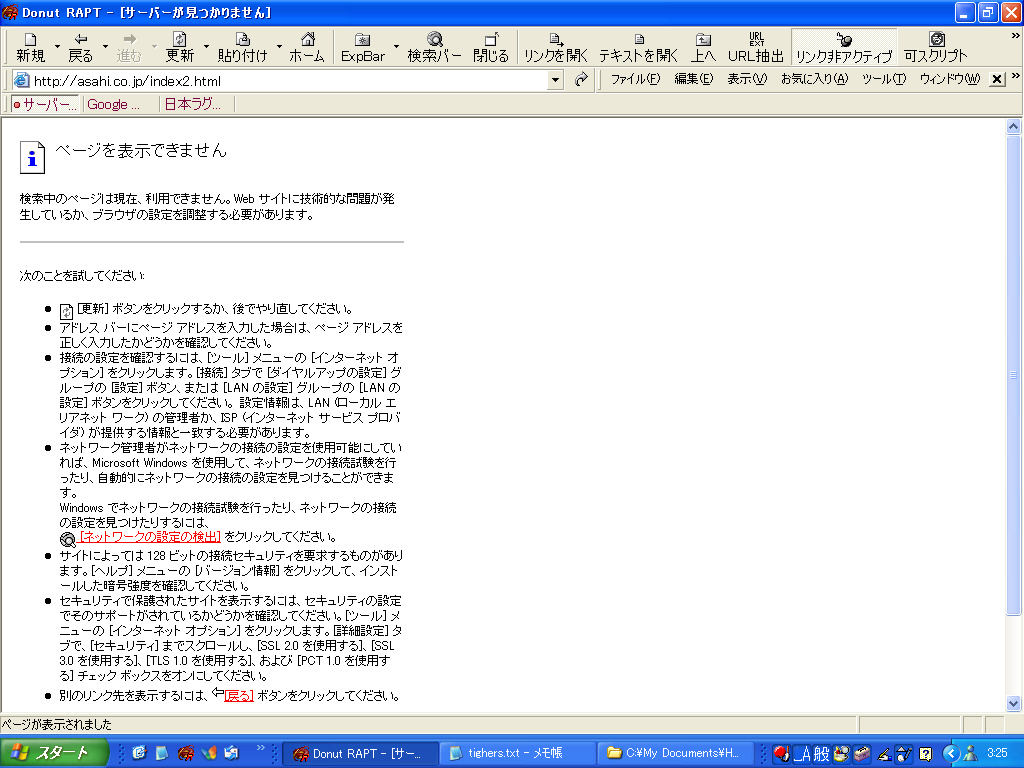The height and width of the screenshot is (768, 1024).
Task: Switch to the Google tab
Action: [x=113, y=104]
